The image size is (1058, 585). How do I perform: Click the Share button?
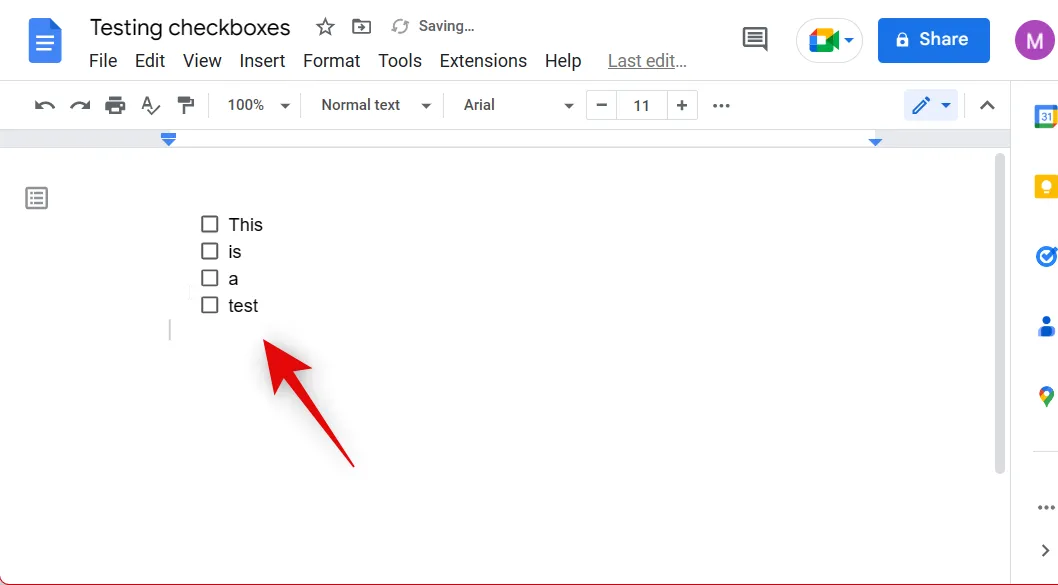[x=933, y=40]
